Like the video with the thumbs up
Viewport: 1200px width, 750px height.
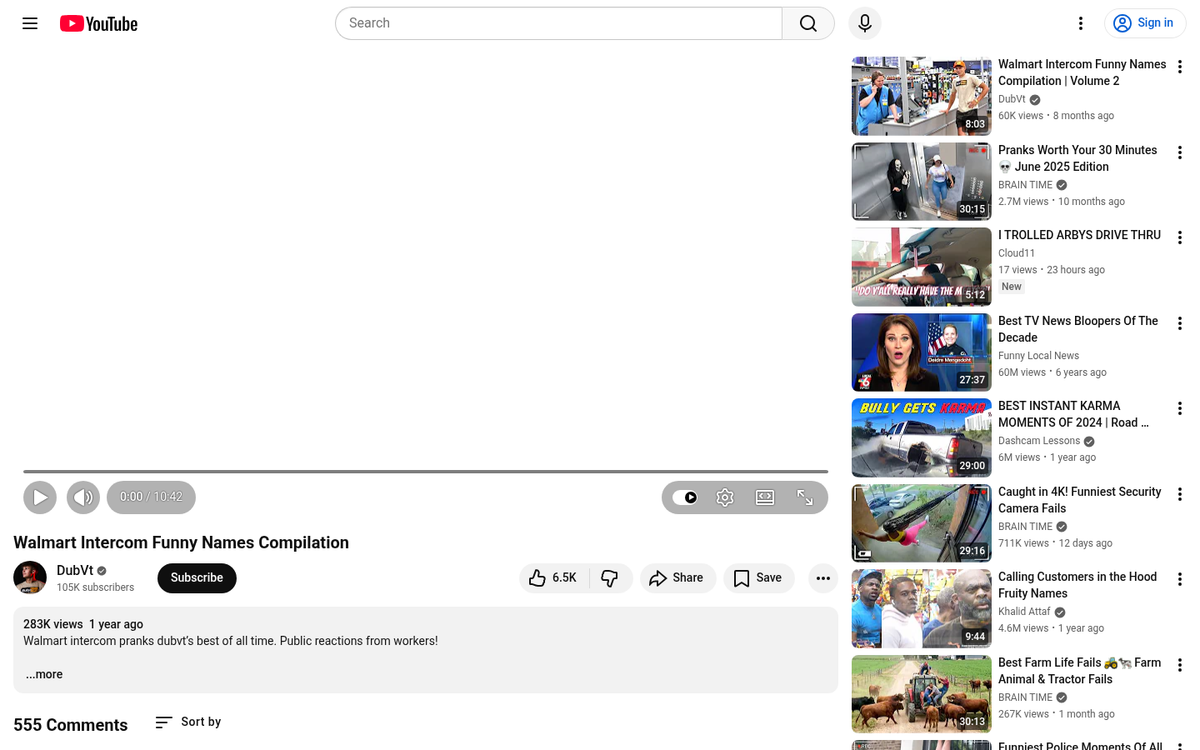[552, 578]
